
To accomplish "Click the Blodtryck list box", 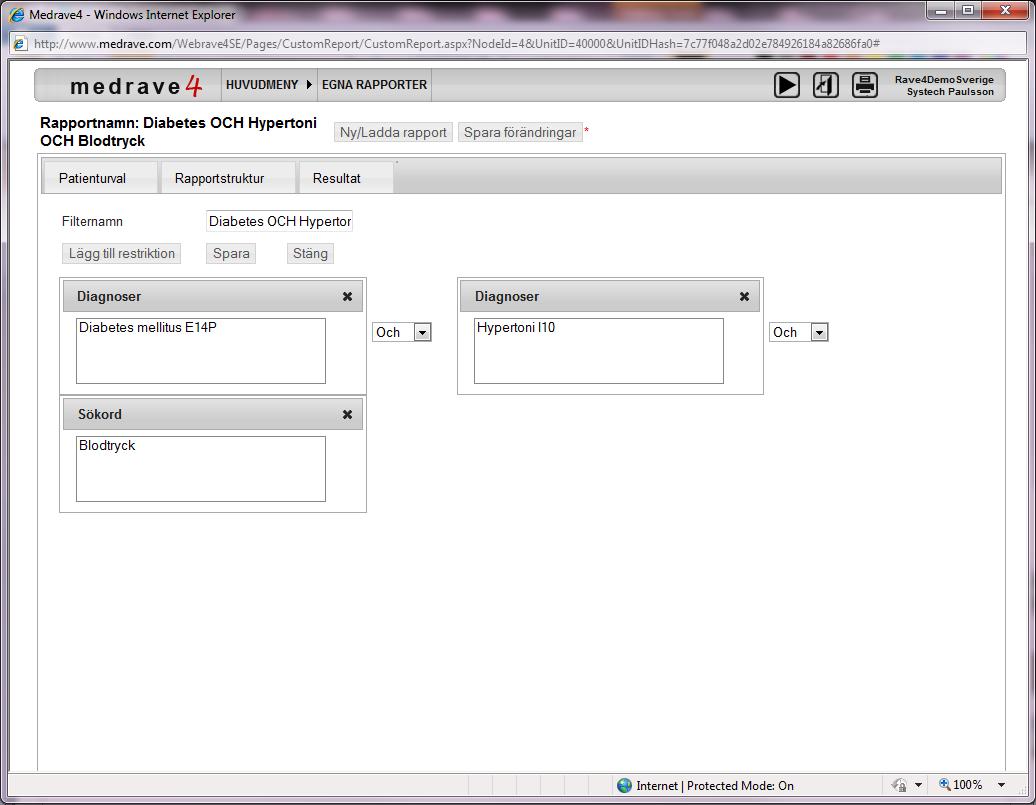I will tap(201, 469).
